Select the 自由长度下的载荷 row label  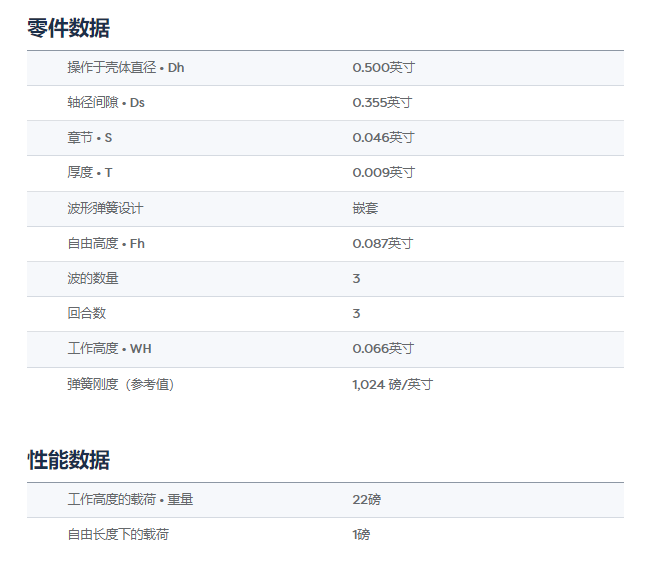pos(118,535)
